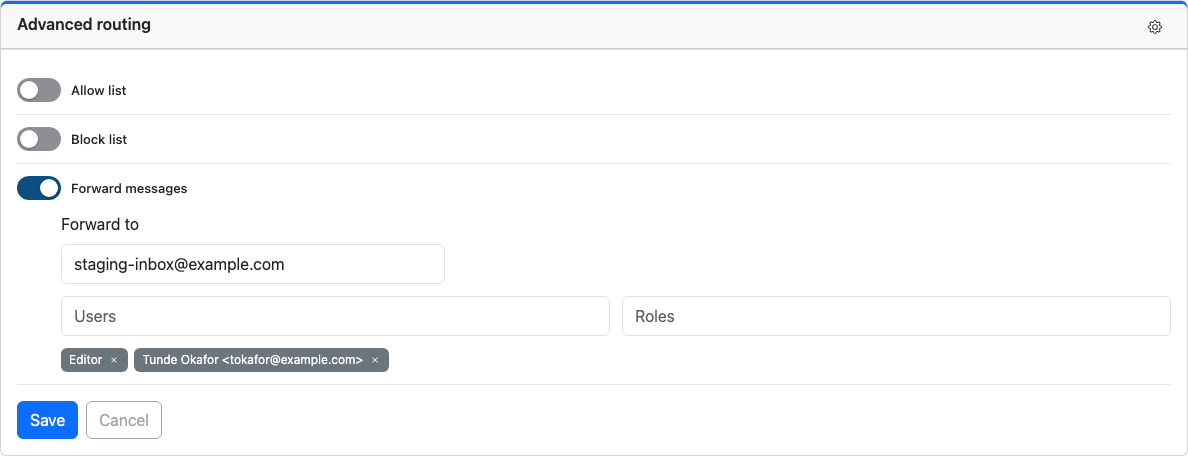Cancel the routing changes
1188x457 pixels.
coord(124,420)
